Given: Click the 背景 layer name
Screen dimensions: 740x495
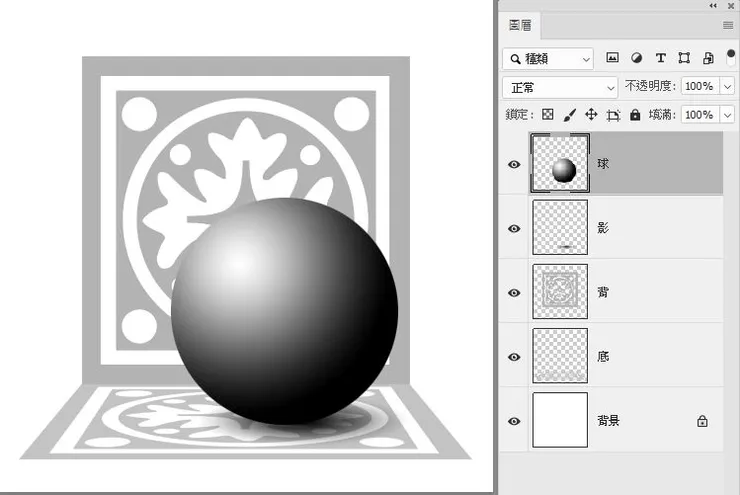Looking at the screenshot, I should [x=608, y=420].
